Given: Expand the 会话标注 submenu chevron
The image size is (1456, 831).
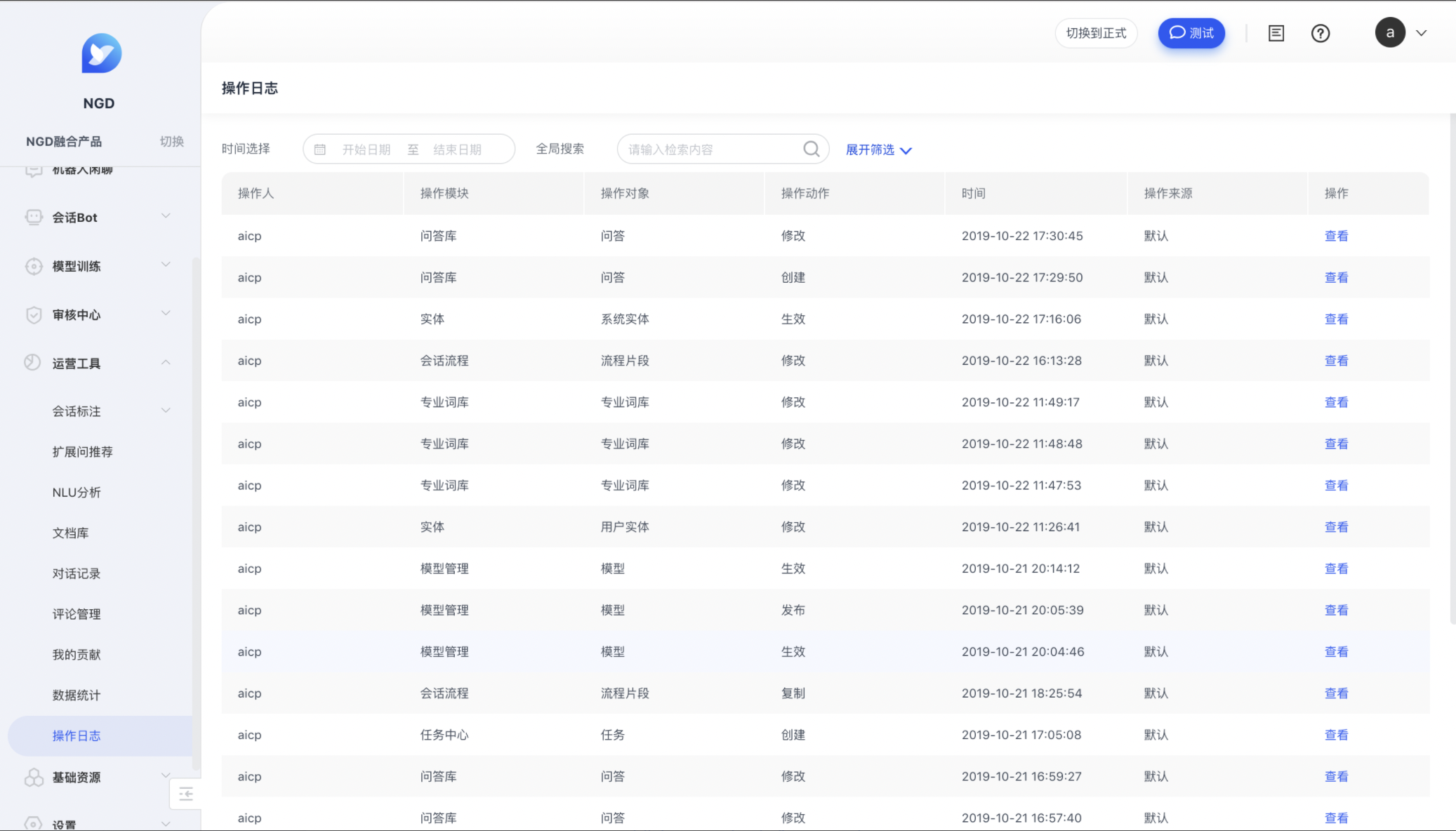Looking at the screenshot, I should pos(166,410).
